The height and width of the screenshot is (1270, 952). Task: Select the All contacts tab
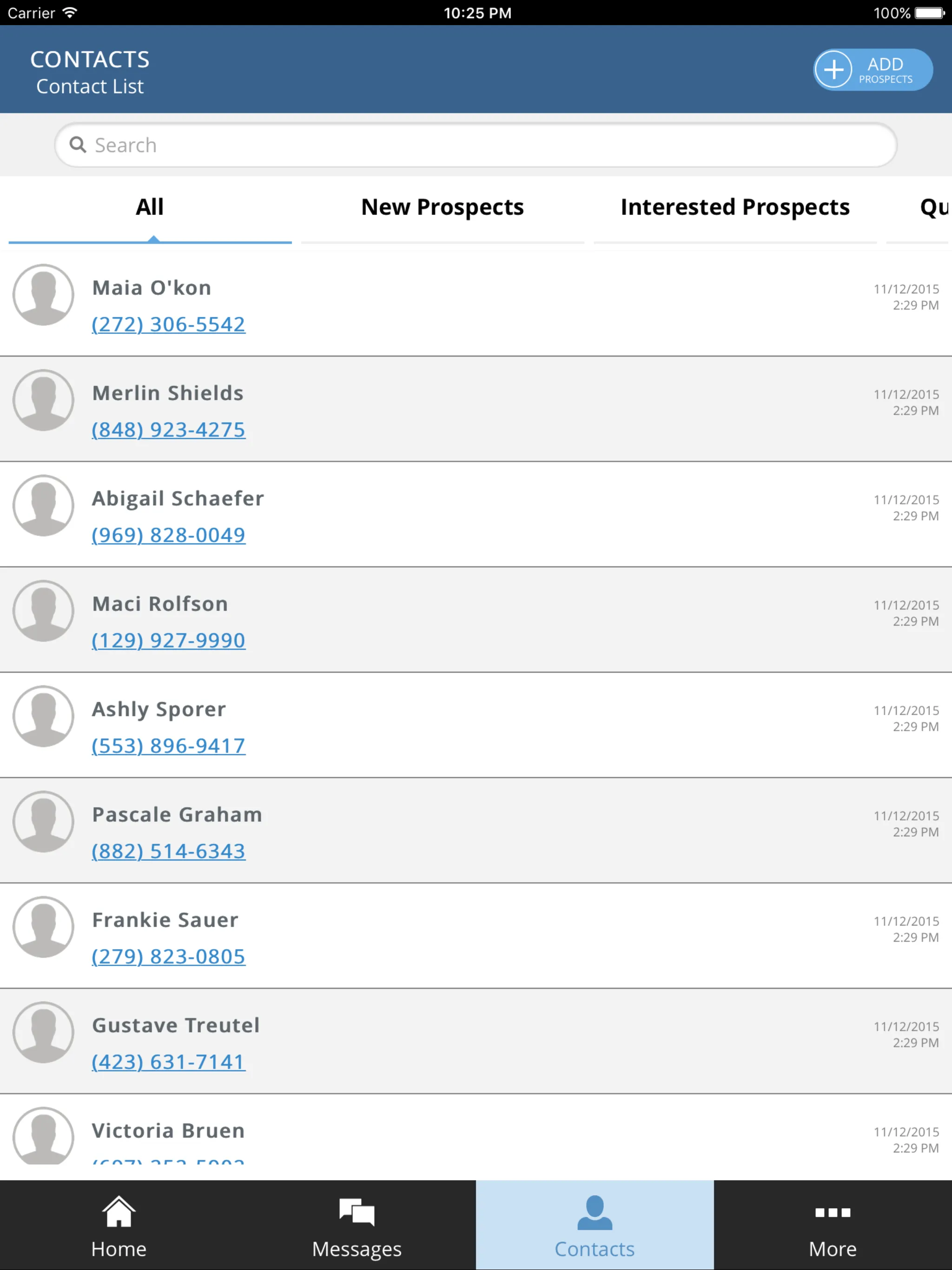point(151,206)
